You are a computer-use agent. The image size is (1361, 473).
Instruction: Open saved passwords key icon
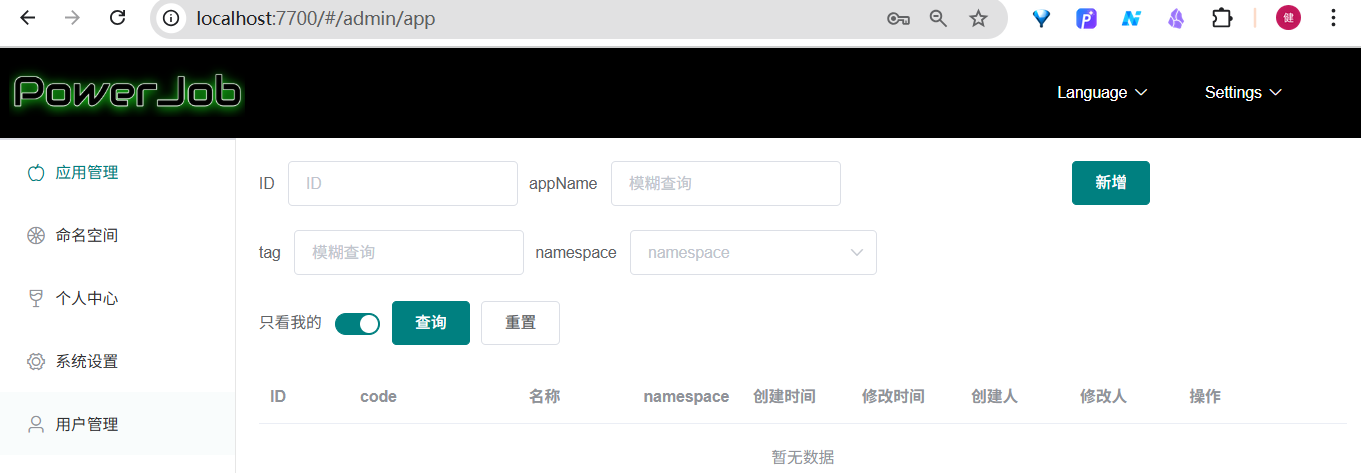pos(898,18)
